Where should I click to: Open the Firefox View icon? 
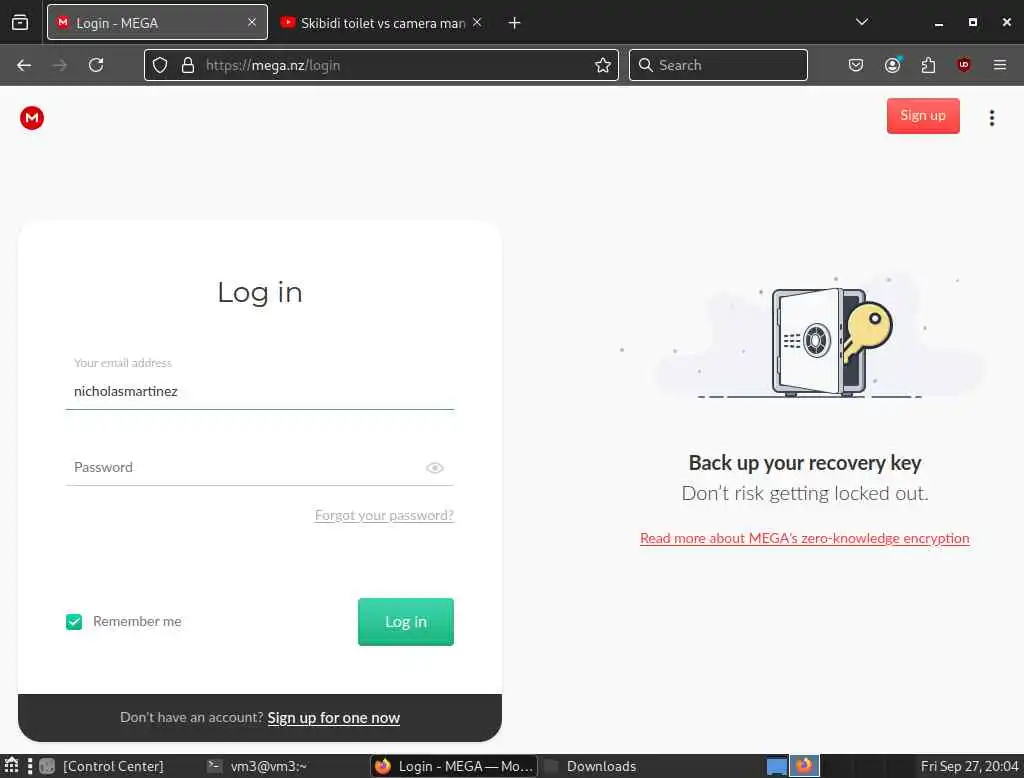coord(20,22)
